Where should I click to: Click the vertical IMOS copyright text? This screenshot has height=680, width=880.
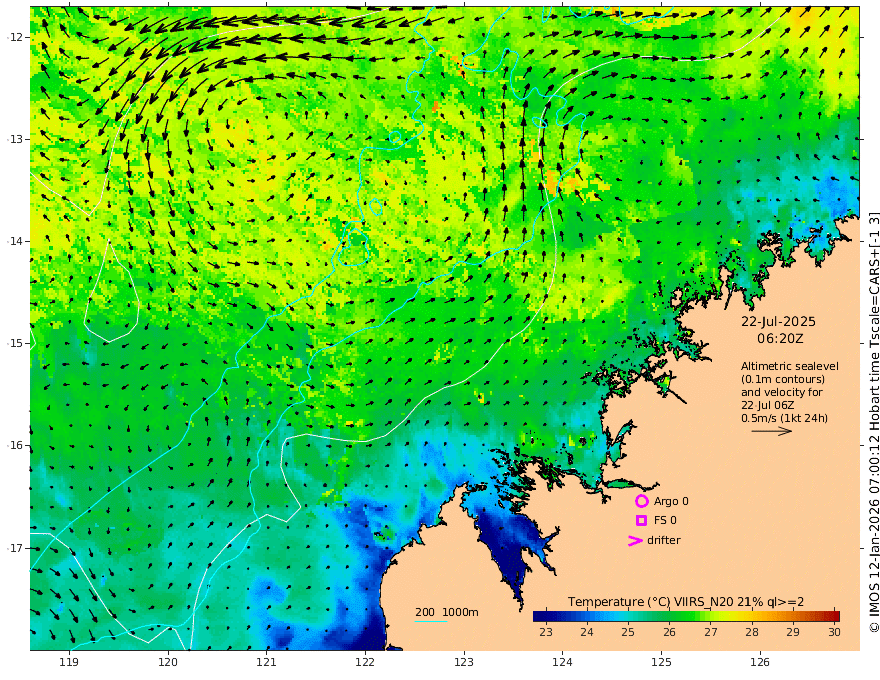coord(874,422)
